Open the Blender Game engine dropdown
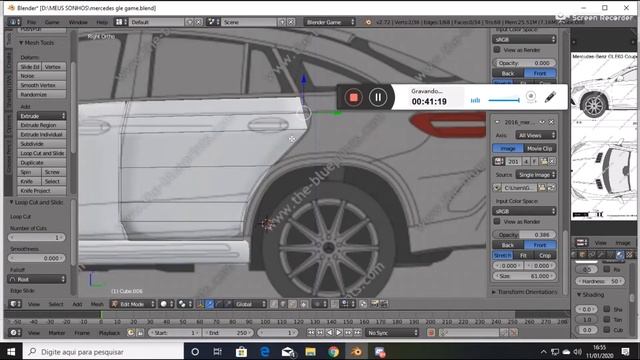The image size is (640, 360). point(329,22)
